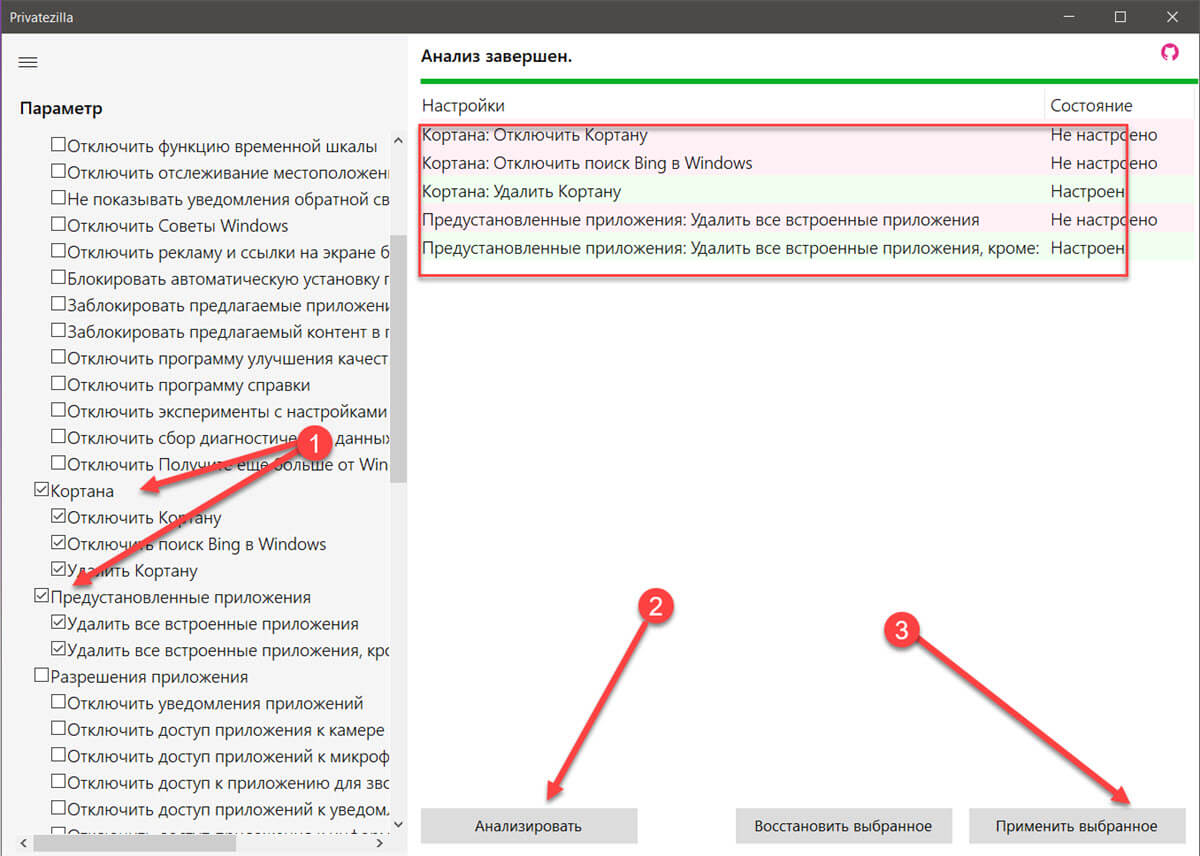Select row Предустановленные приложения: Удалить все встроенные приложения
The image size is (1200, 856).
pyautogui.click(x=807, y=220)
